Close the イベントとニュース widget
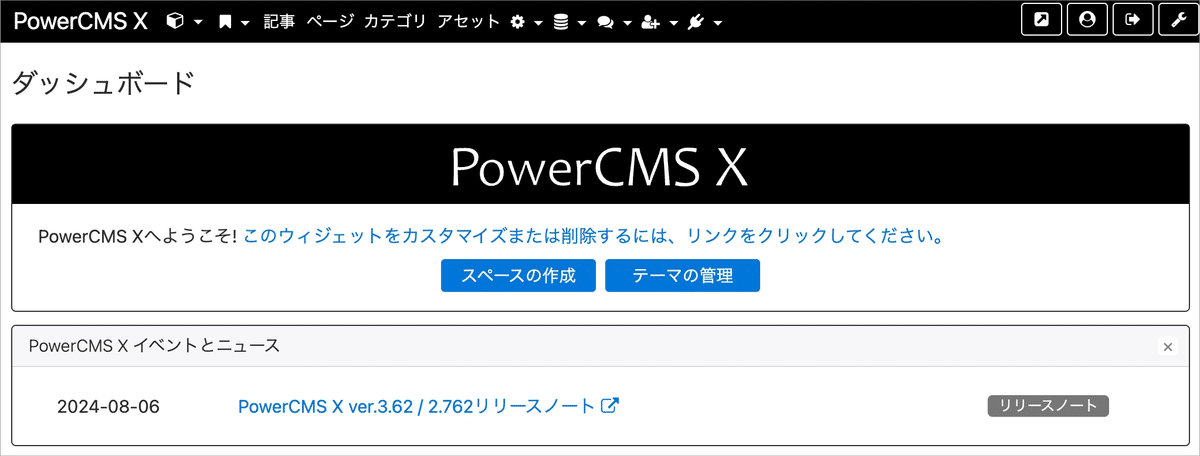 (x=1167, y=346)
